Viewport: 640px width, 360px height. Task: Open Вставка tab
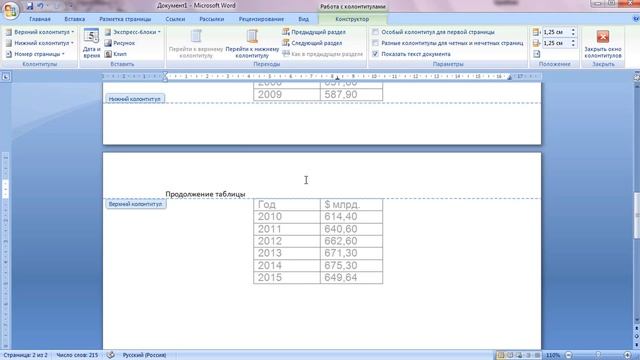75,19
